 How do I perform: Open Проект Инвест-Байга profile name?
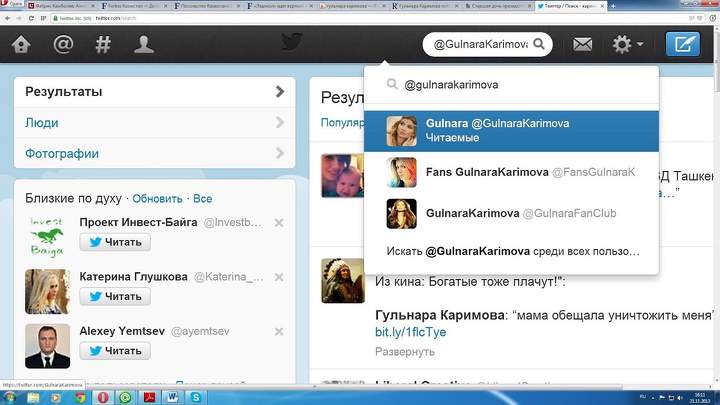(138, 222)
